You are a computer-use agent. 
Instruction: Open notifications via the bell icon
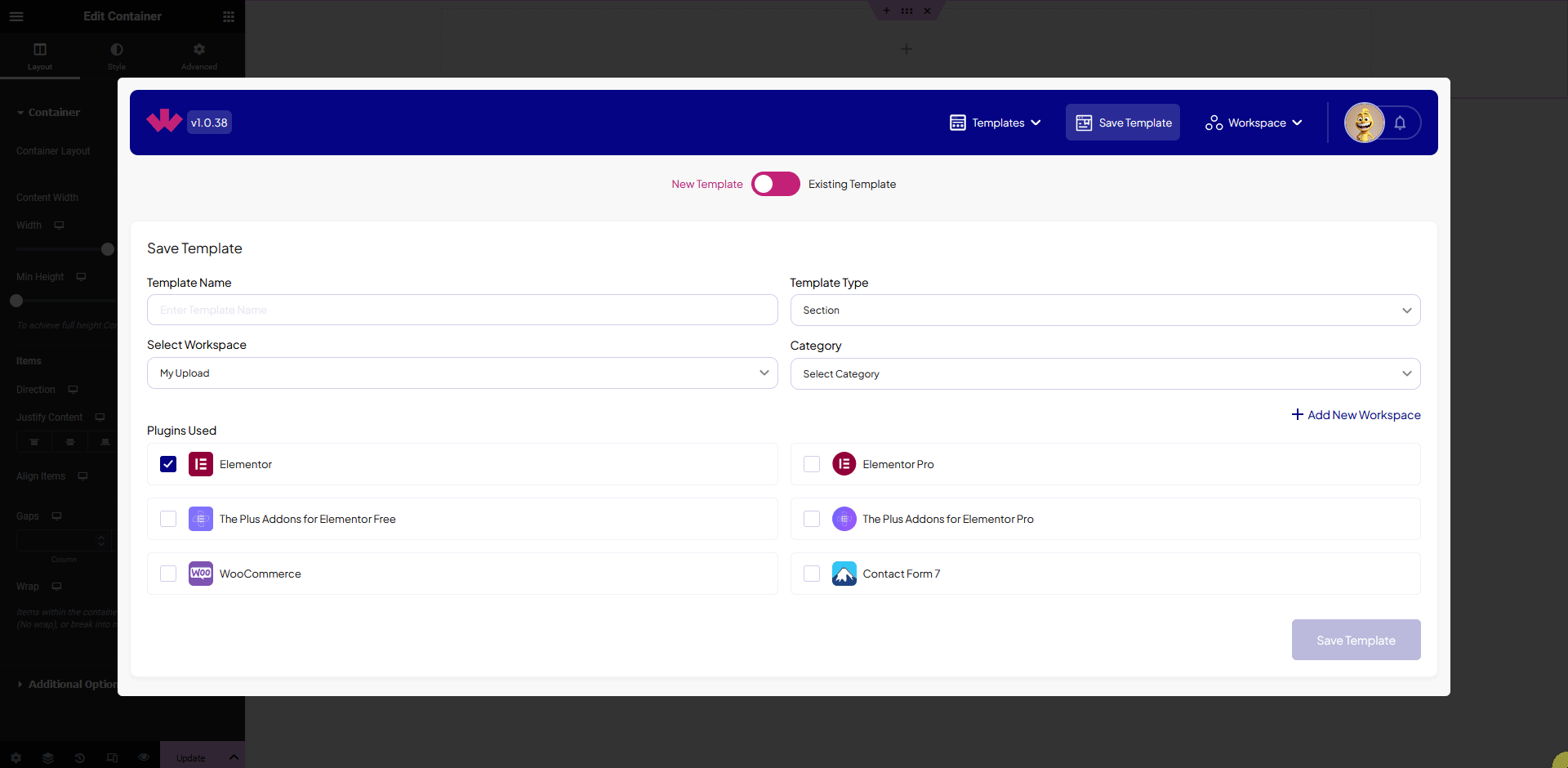(x=1401, y=123)
